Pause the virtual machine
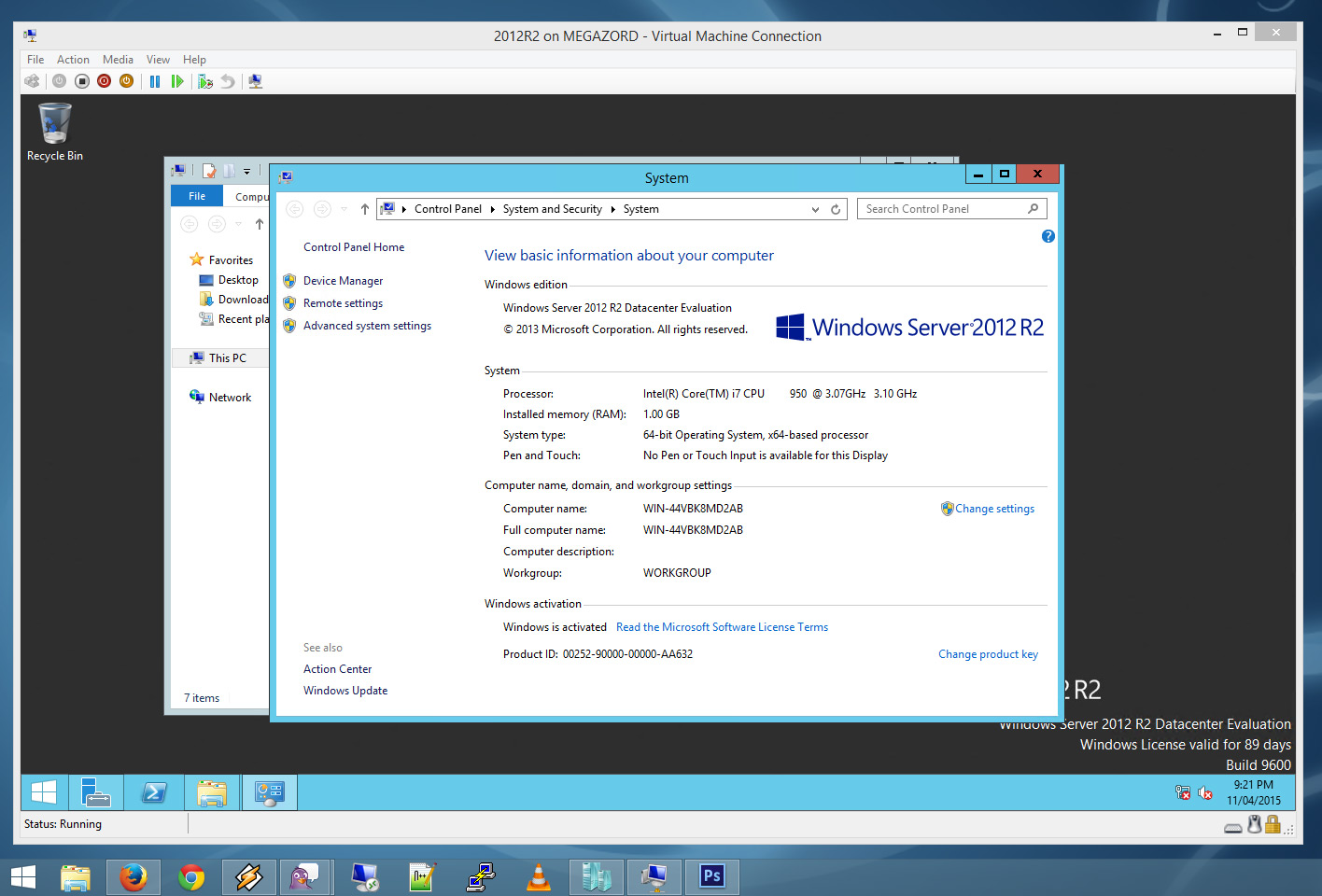 (x=155, y=81)
